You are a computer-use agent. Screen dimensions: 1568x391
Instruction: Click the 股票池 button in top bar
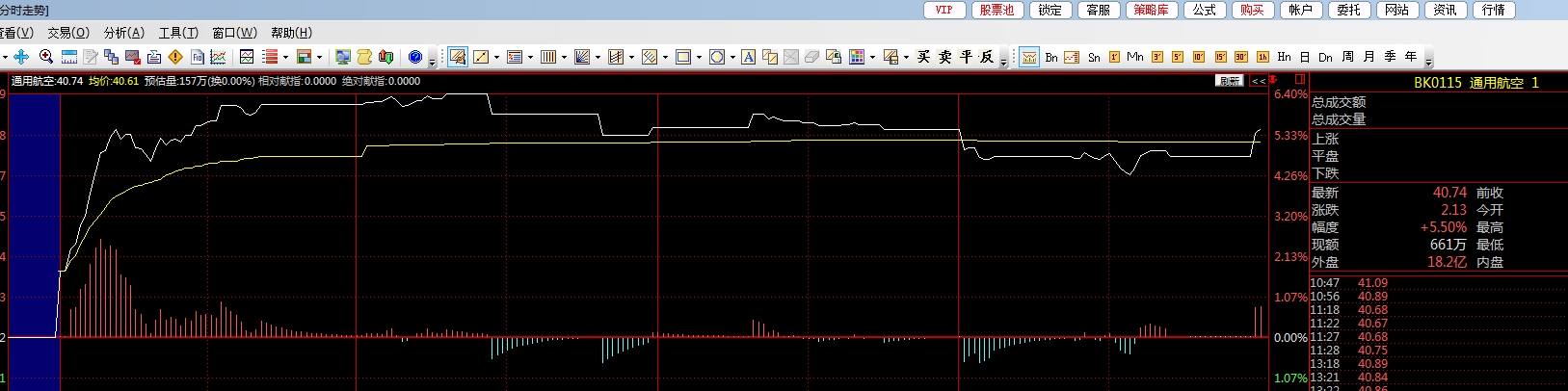tap(997, 10)
